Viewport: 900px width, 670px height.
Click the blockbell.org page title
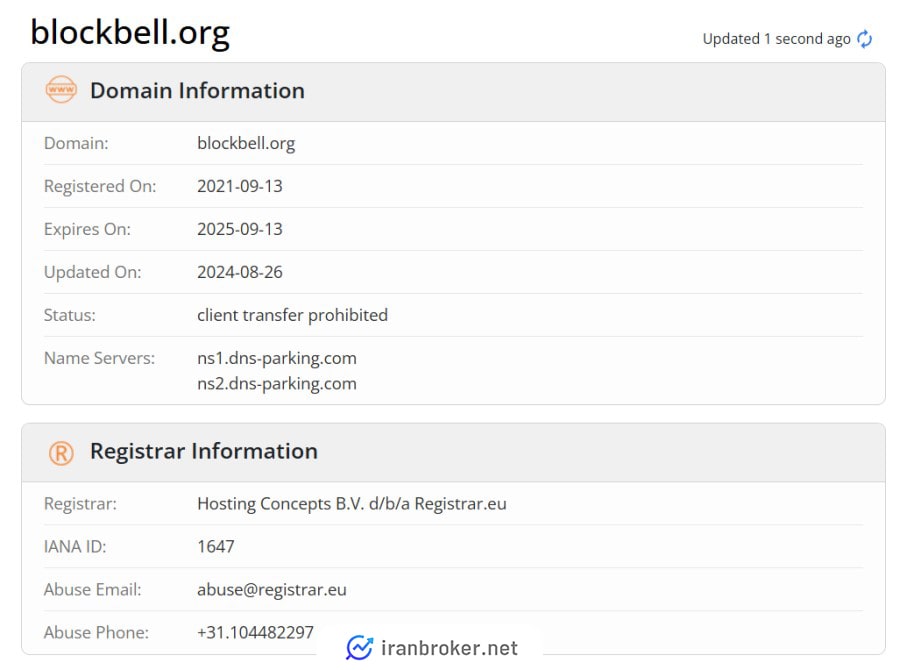tap(130, 32)
